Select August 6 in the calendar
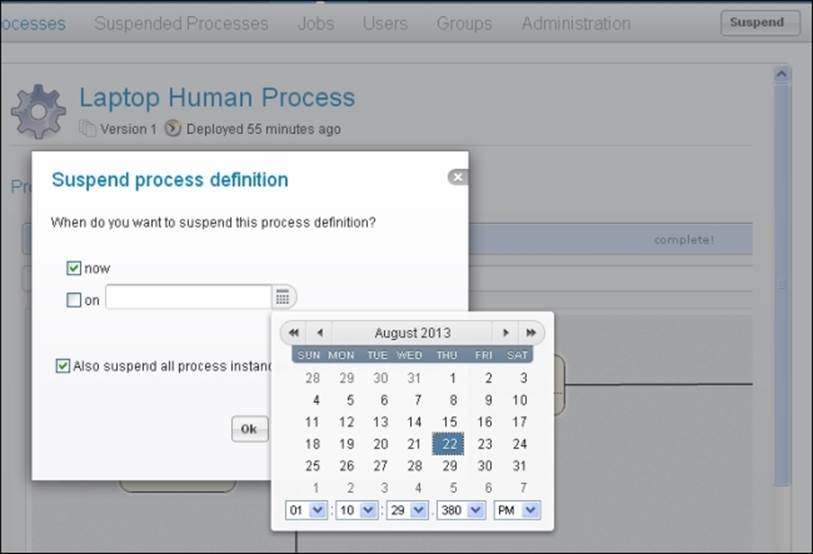The height and width of the screenshot is (554, 813). pyautogui.click(x=384, y=400)
